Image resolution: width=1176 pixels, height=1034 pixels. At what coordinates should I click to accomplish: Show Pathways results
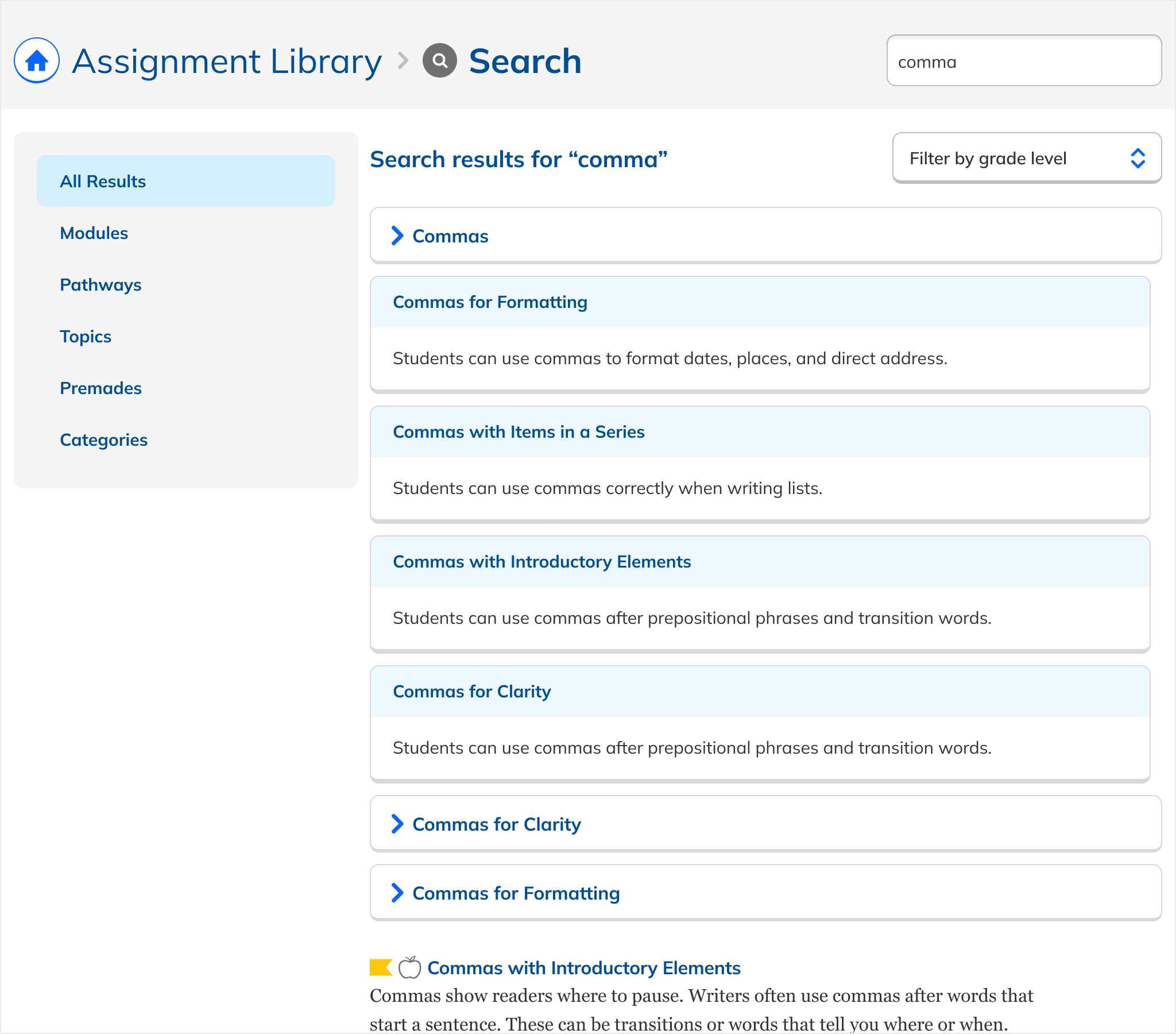(100, 285)
